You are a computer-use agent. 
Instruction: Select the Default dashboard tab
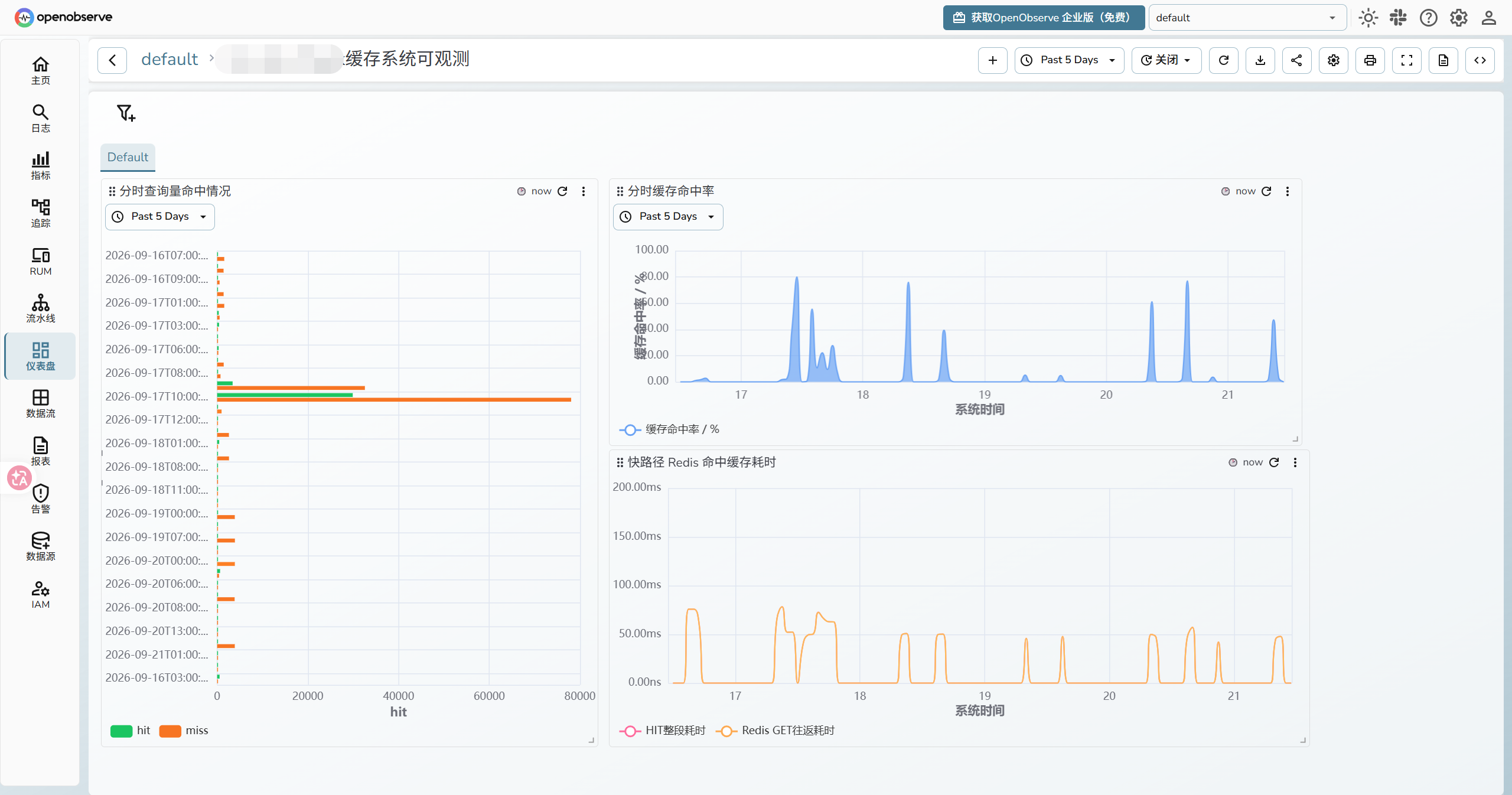pos(128,157)
